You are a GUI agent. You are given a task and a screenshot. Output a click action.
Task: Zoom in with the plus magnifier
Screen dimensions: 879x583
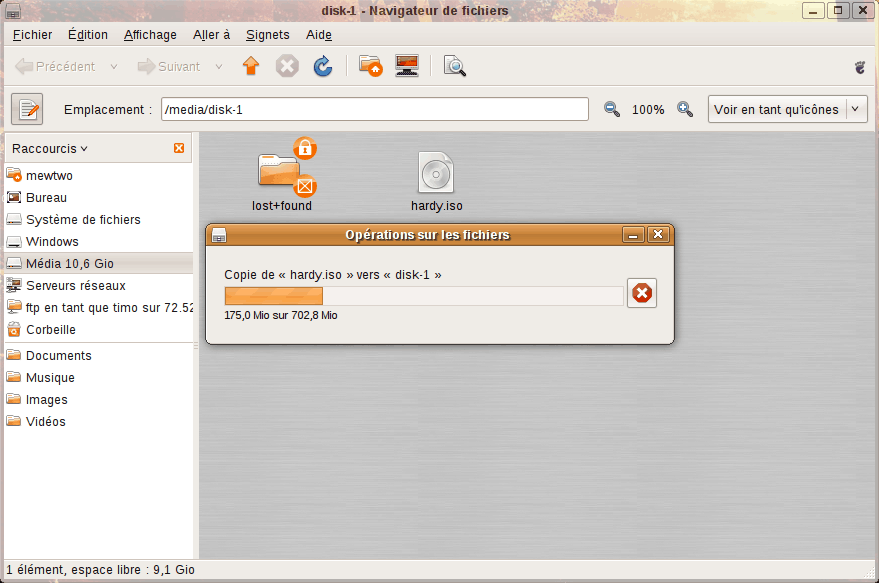(685, 109)
